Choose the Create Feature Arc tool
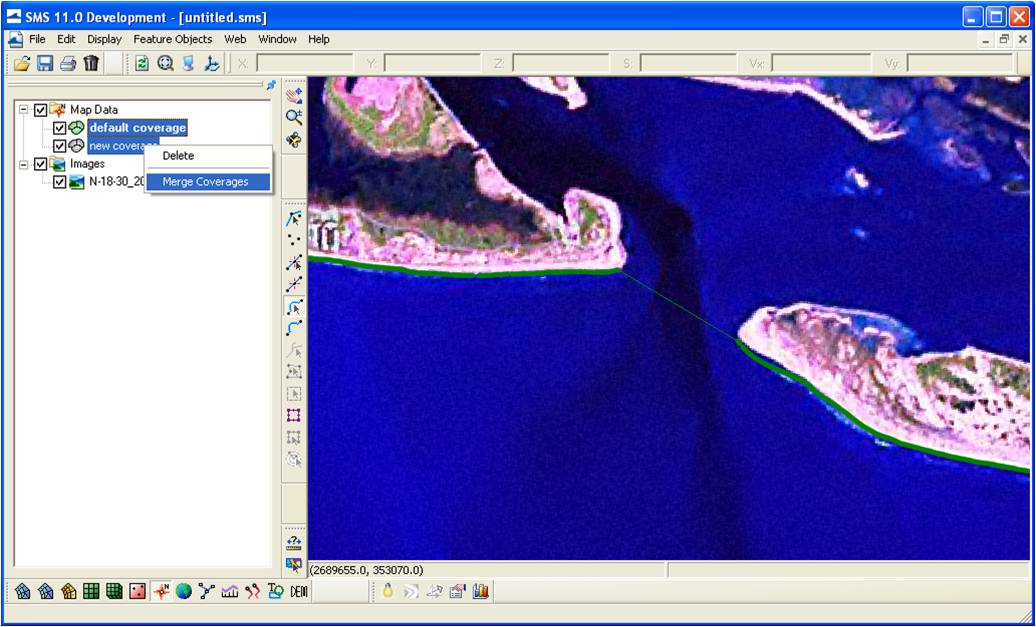 [294, 328]
